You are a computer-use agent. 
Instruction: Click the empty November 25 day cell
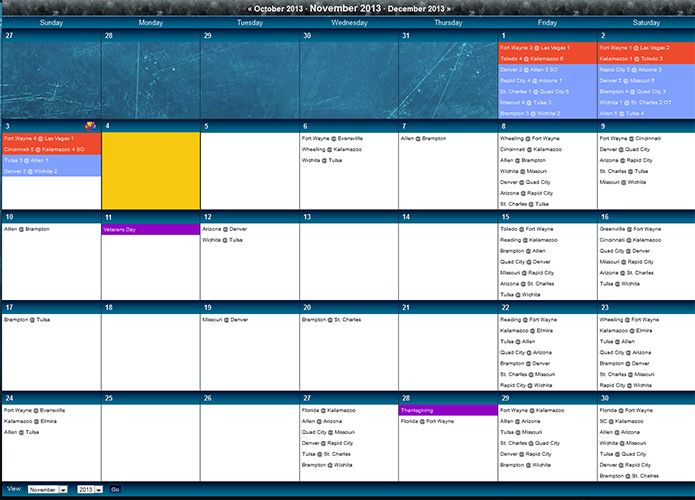pyautogui.click(x=150, y=440)
